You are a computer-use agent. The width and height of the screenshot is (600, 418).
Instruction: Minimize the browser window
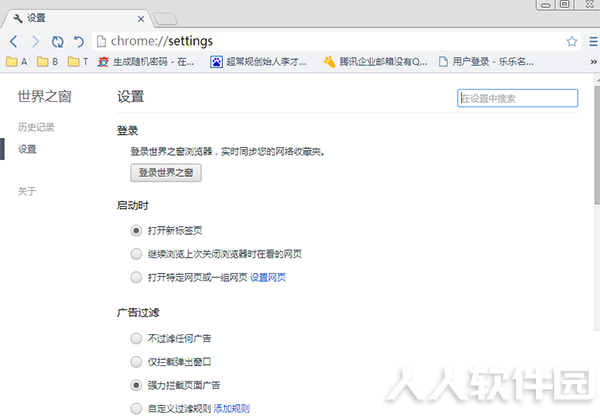click(546, 5)
